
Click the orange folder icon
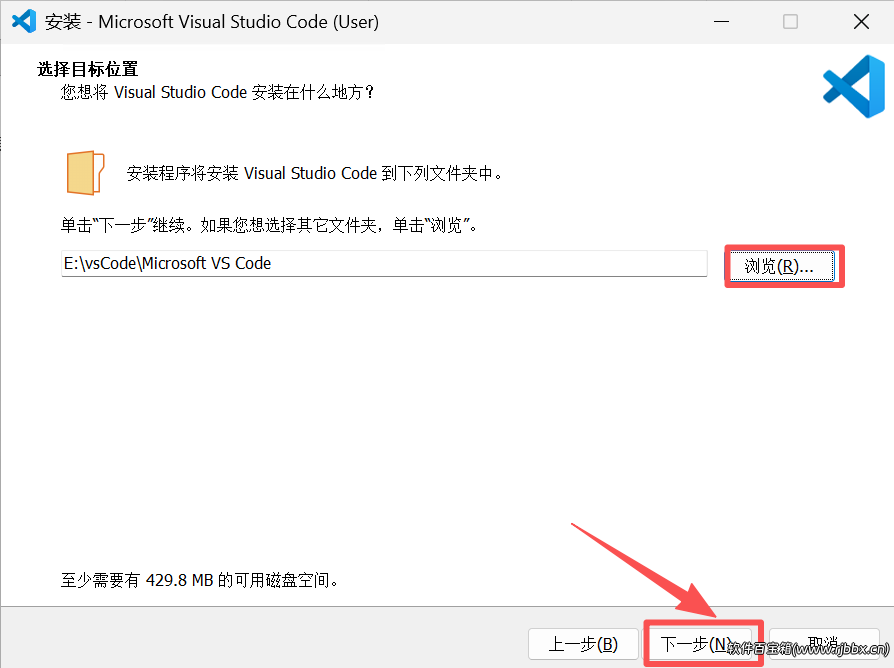click(x=86, y=173)
